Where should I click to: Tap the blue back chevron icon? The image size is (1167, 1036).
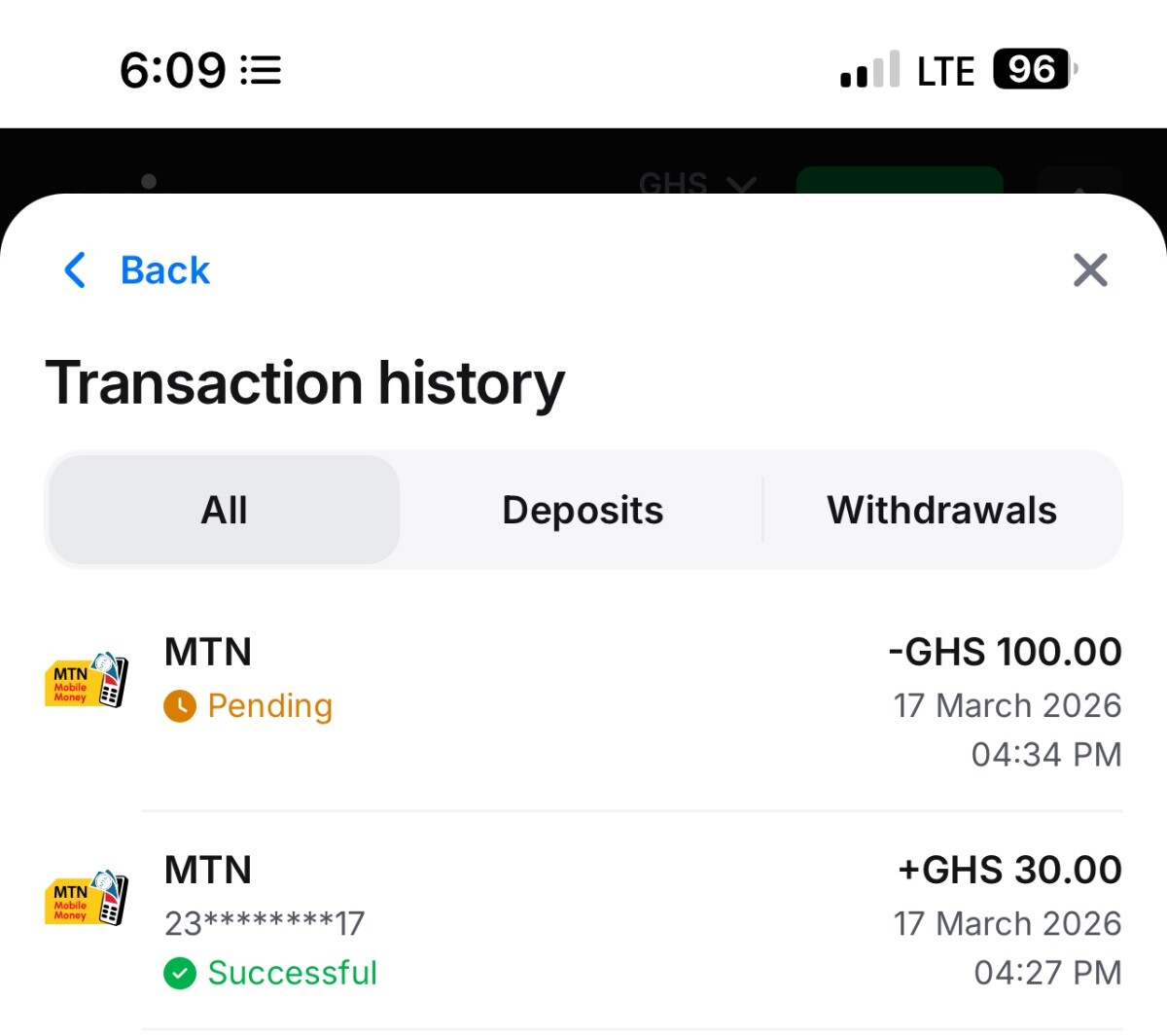pos(75,270)
